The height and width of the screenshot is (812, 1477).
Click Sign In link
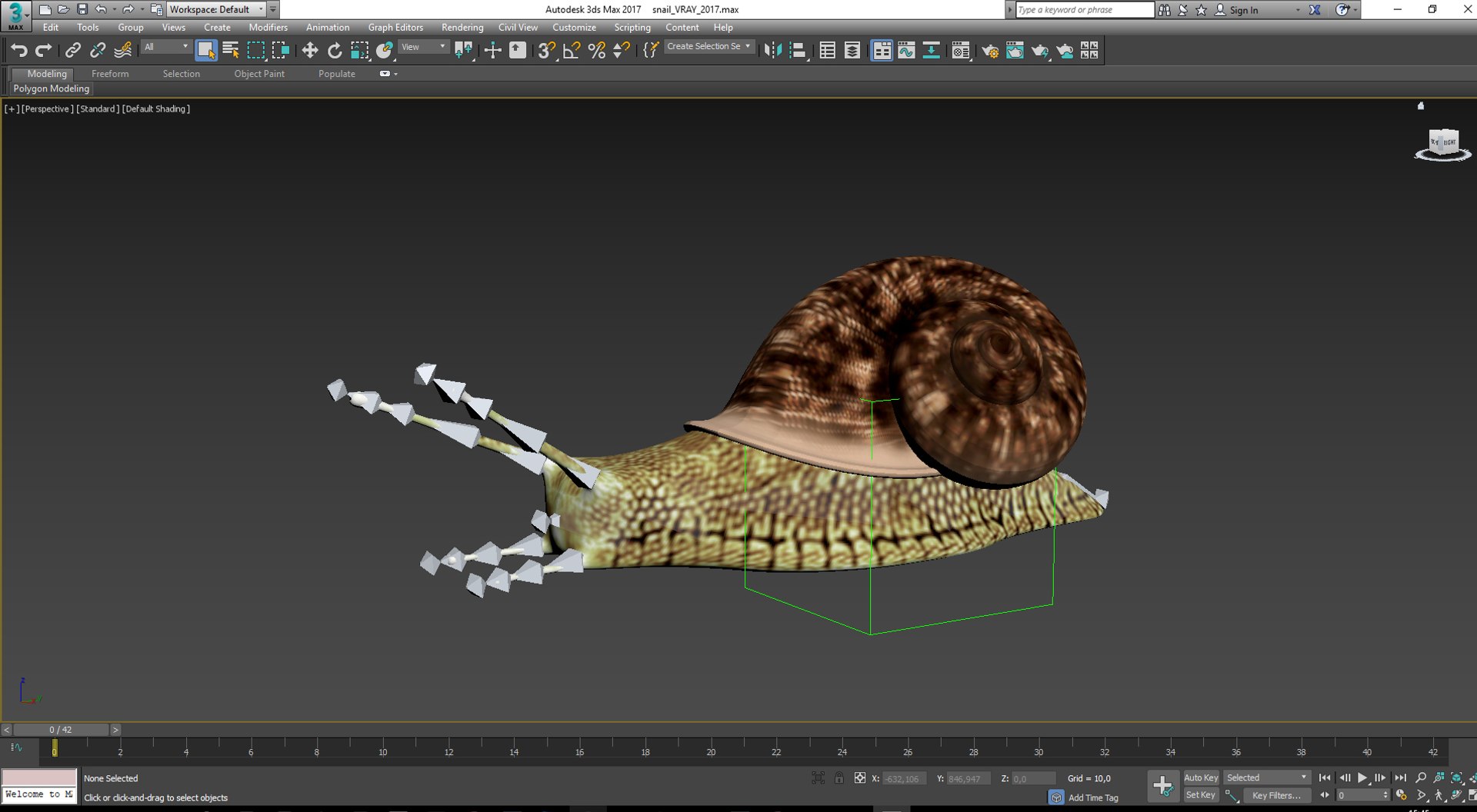(x=1244, y=10)
